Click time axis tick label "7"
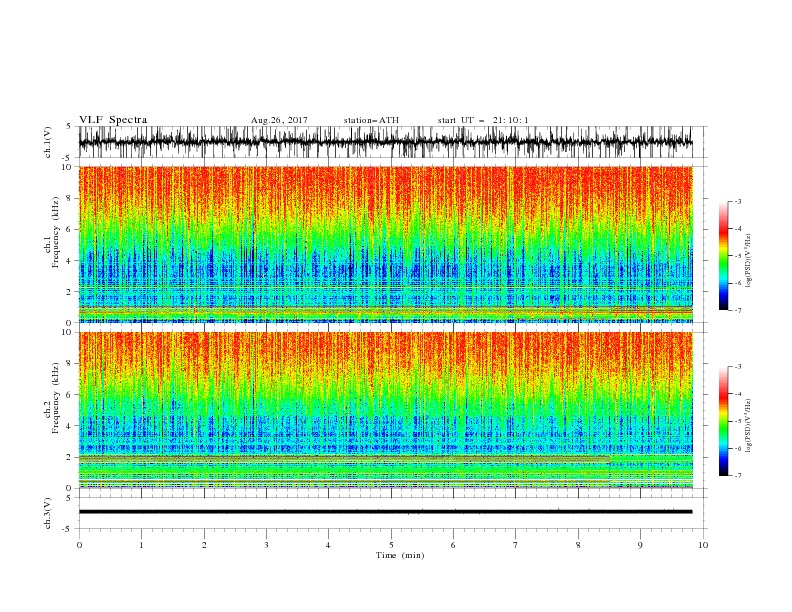Screen dimensions: 792x612 [516, 545]
